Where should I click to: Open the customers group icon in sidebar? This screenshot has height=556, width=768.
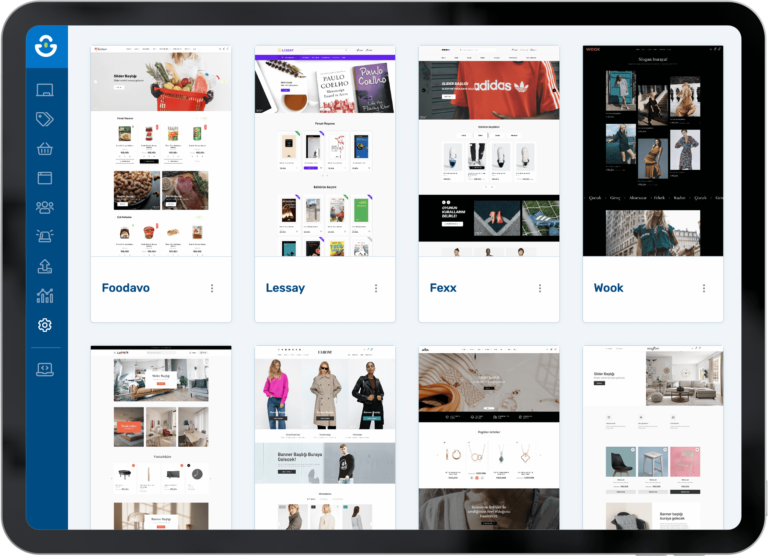point(45,207)
